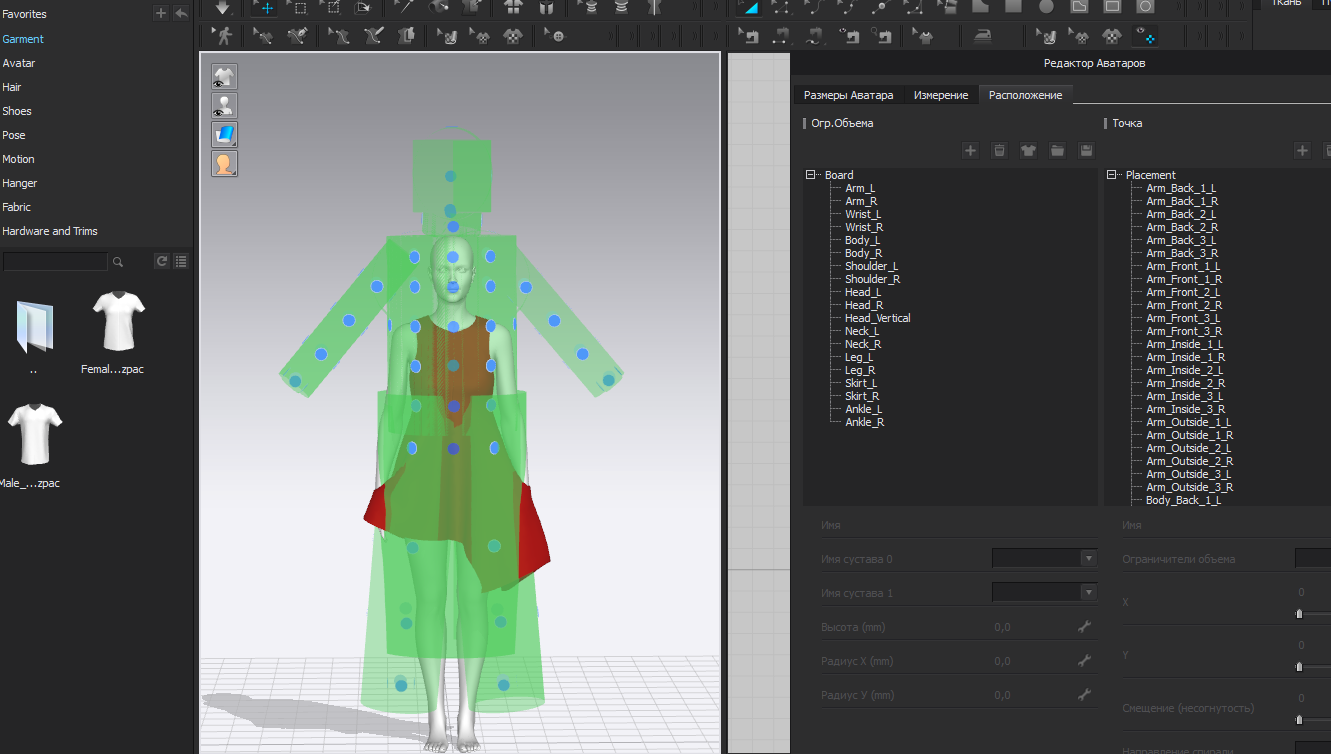This screenshot has height=754, width=1331.
Task: Open the Avatar library category
Action: [19, 63]
